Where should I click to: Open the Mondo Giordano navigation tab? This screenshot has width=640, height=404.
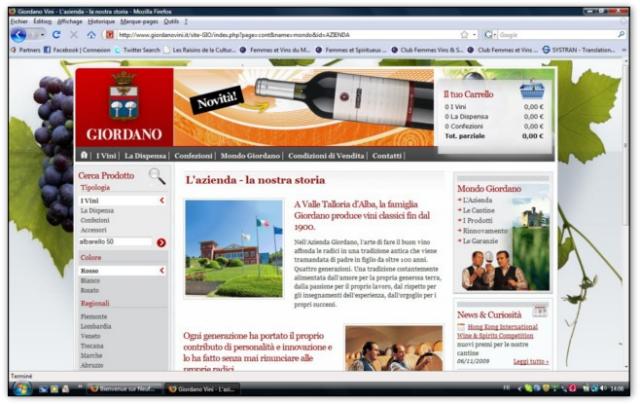click(x=250, y=155)
